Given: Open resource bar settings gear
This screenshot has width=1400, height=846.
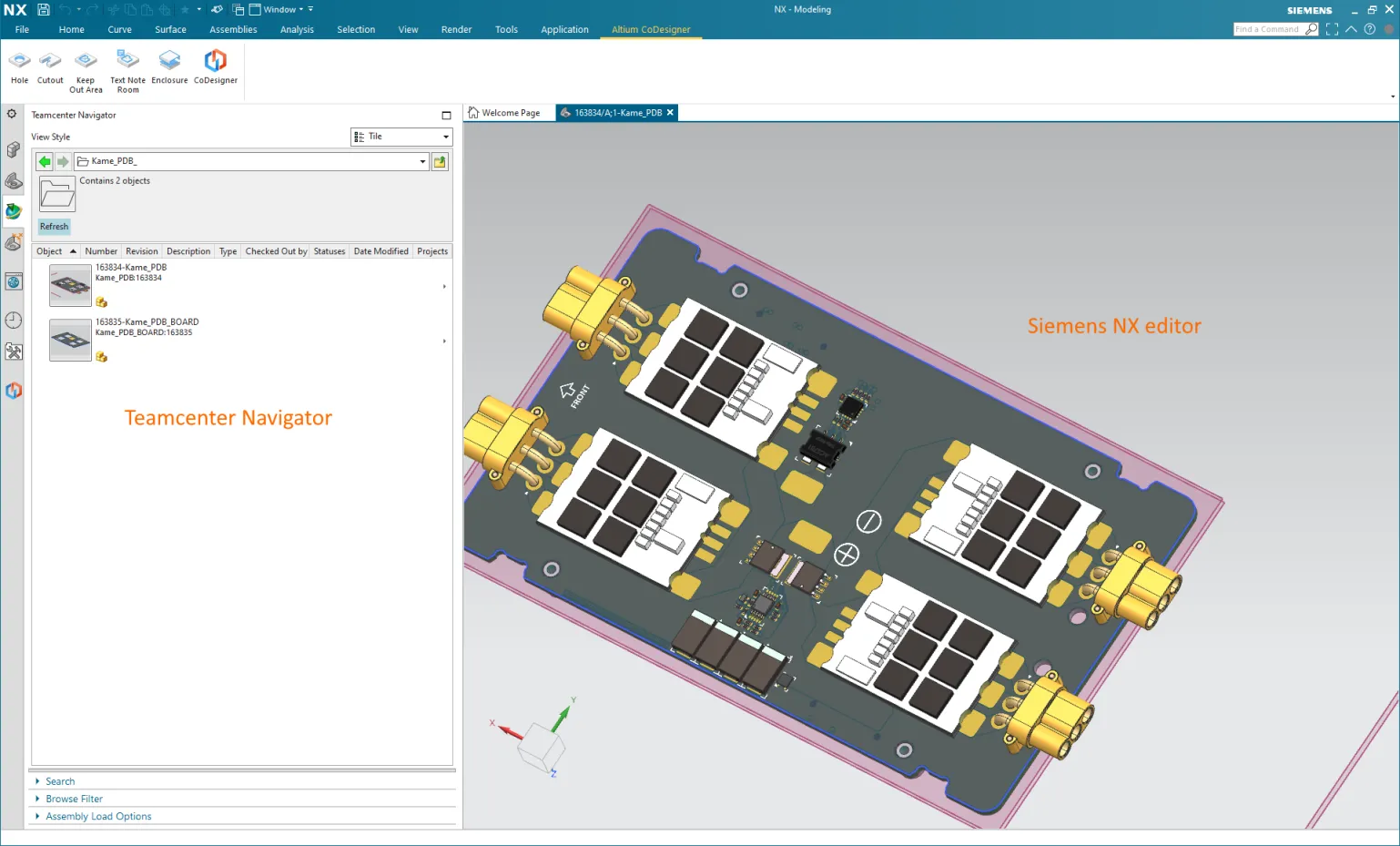Looking at the screenshot, I should tap(12, 115).
